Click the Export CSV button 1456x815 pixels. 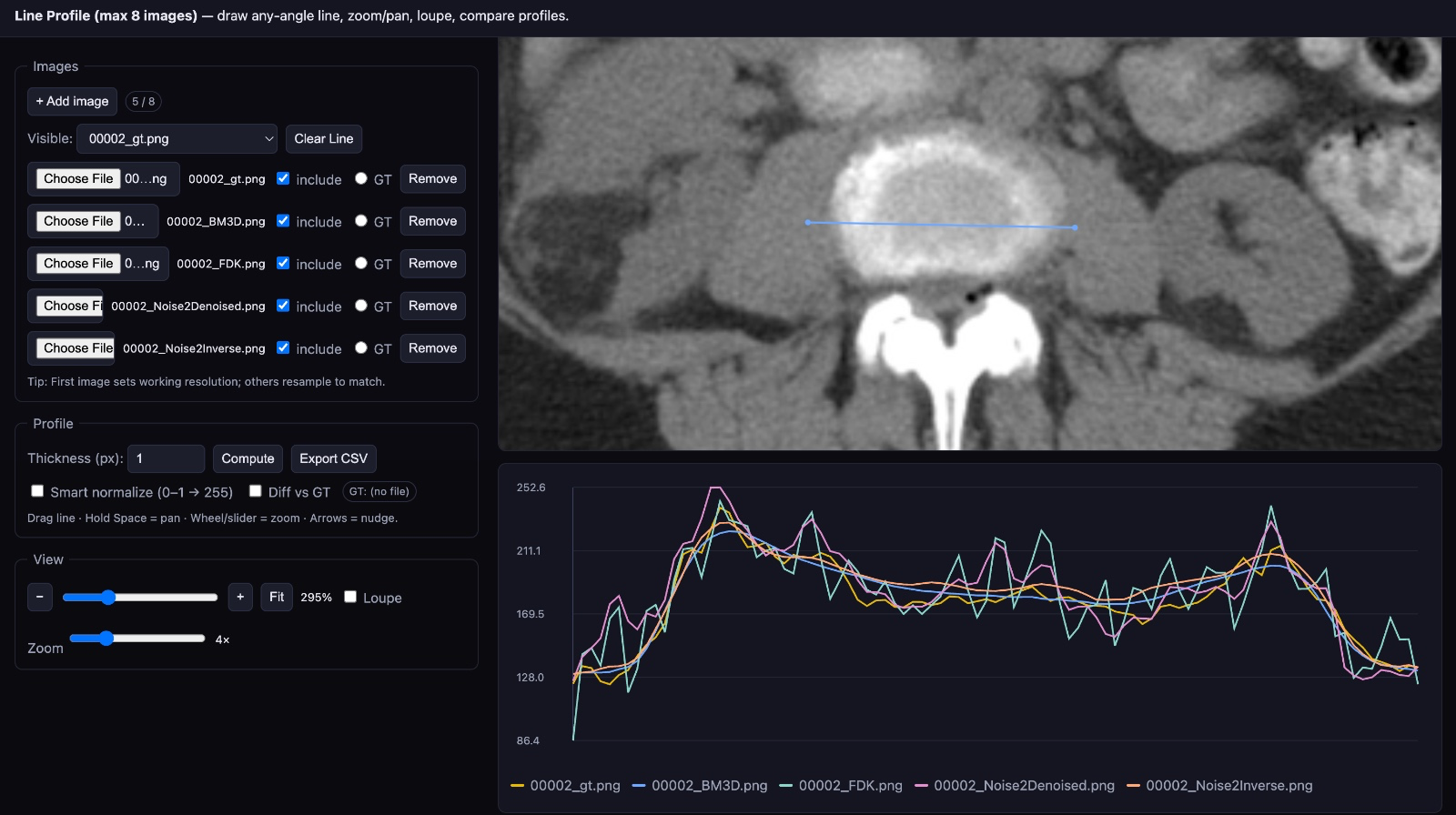[x=334, y=458]
